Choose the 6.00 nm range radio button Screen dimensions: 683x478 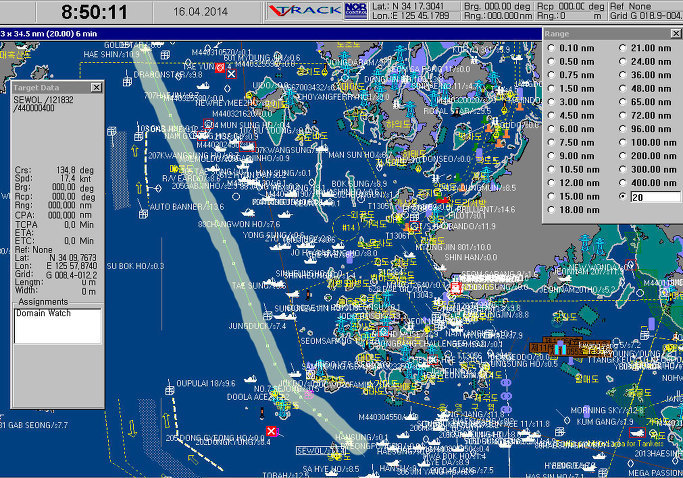click(x=552, y=129)
